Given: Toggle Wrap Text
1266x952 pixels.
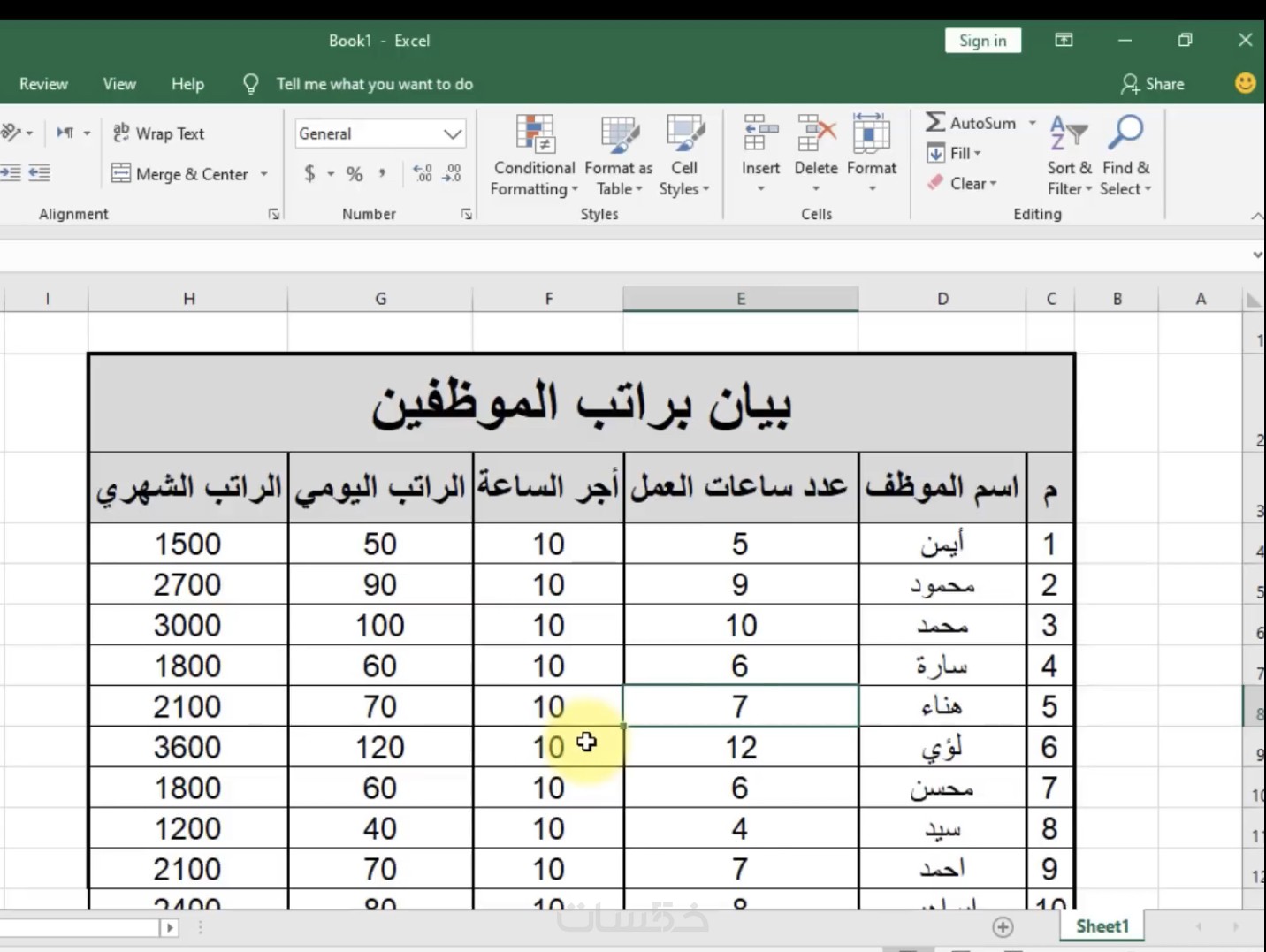Looking at the screenshot, I should (159, 133).
